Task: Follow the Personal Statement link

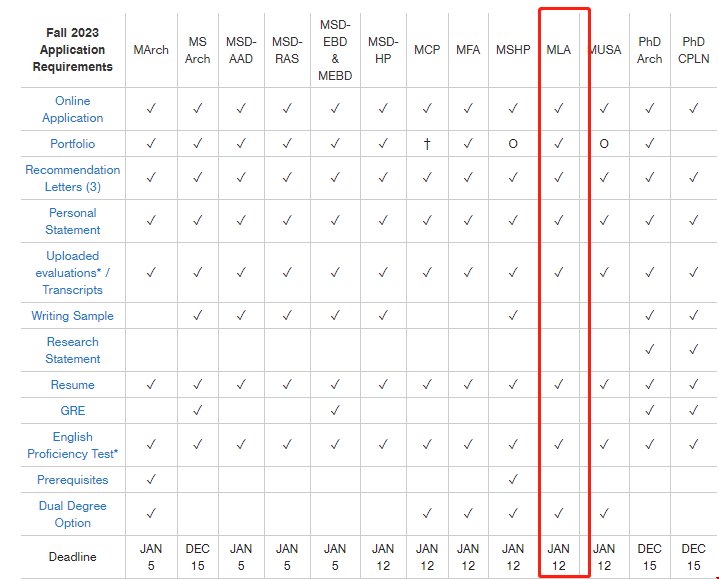Action: 72,221
